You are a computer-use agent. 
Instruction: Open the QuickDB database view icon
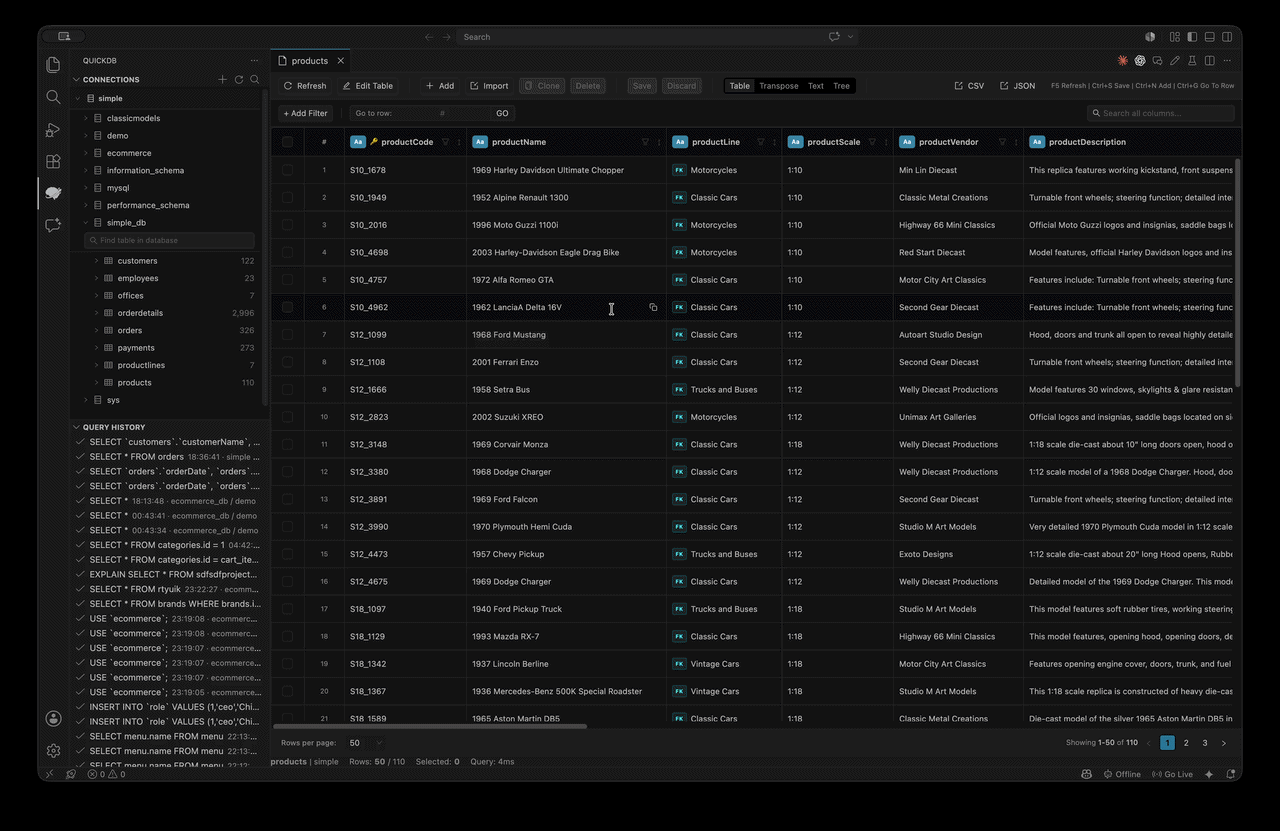pos(54,193)
